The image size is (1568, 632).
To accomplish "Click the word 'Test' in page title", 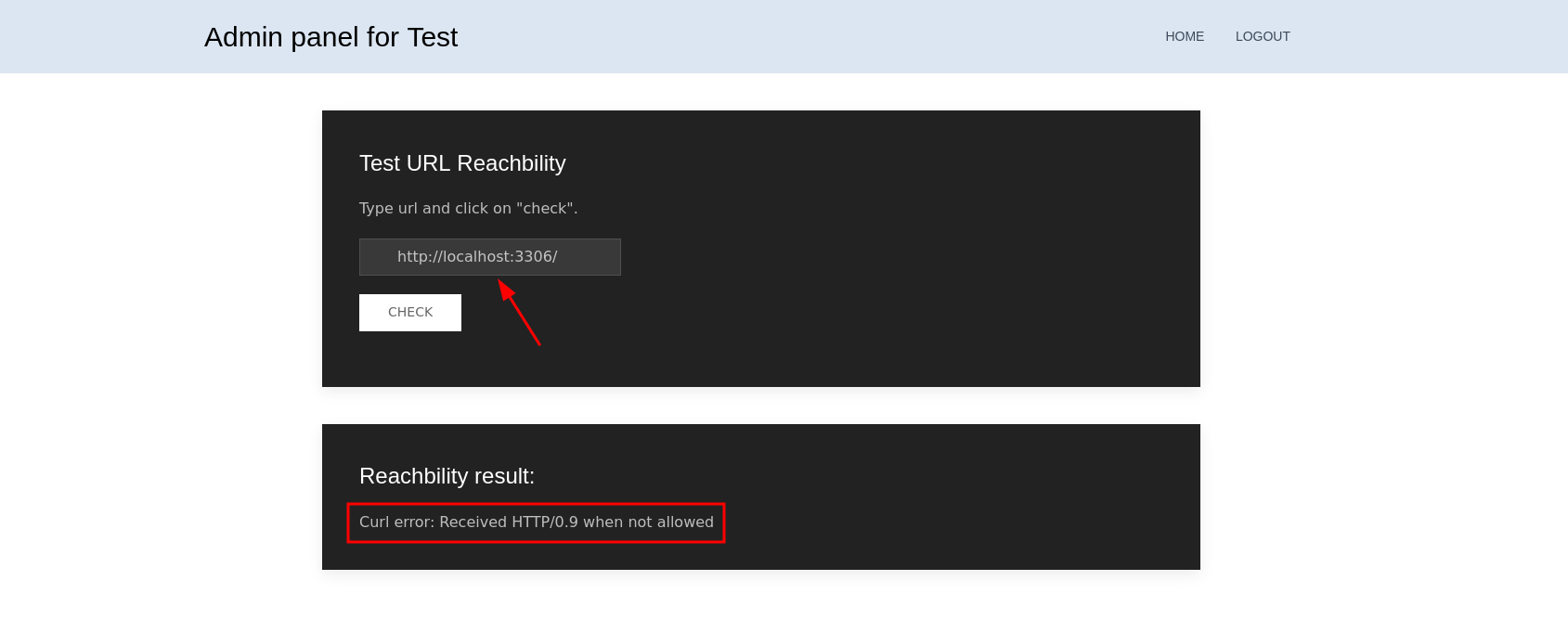I will click(432, 37).
